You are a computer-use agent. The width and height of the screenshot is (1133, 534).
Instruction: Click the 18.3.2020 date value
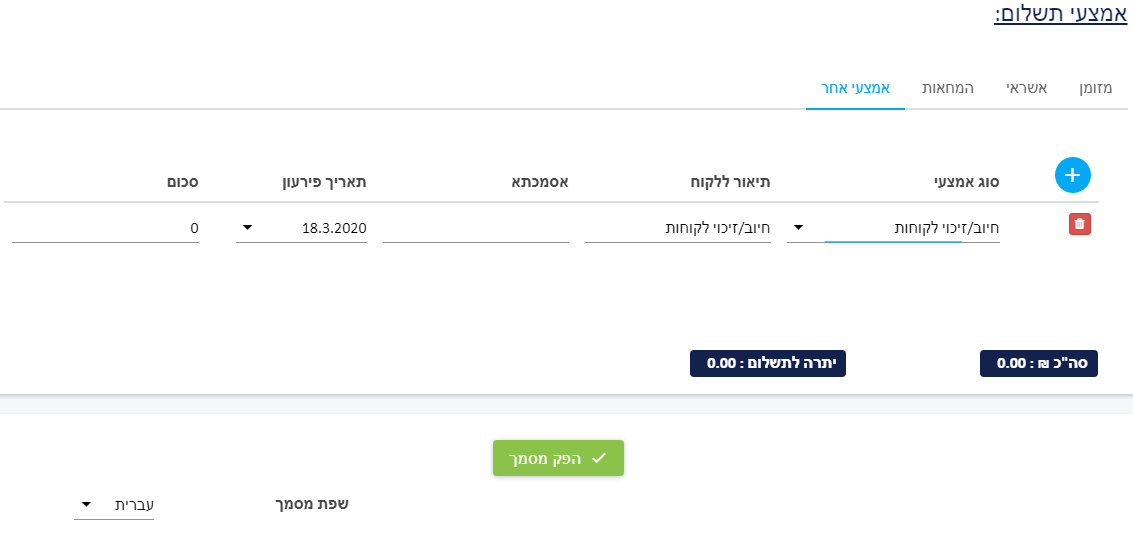[x=334, y=228]
